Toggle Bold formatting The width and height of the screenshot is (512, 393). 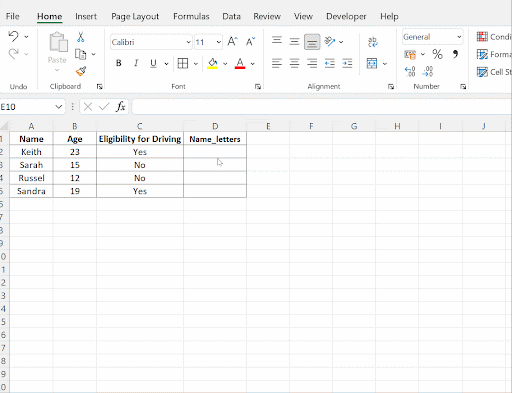(x=118, y=63)
